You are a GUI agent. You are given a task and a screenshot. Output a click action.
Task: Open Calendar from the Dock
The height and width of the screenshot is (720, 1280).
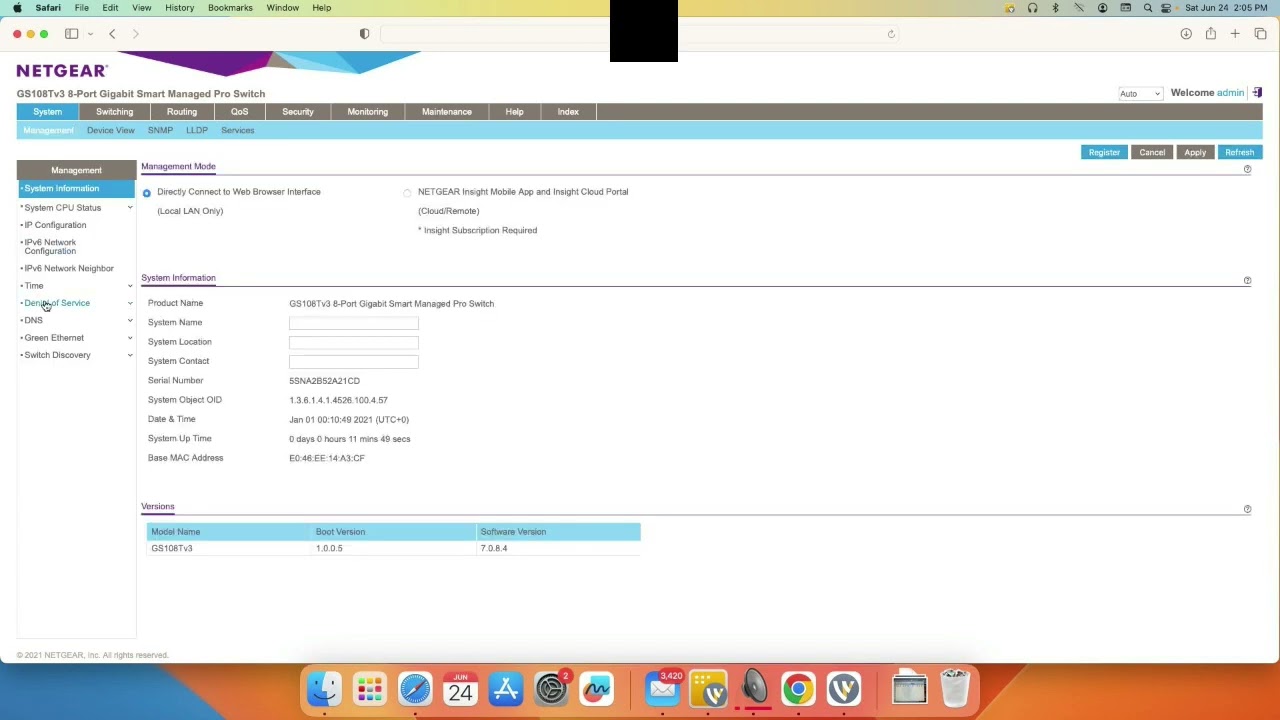(461, 689)
